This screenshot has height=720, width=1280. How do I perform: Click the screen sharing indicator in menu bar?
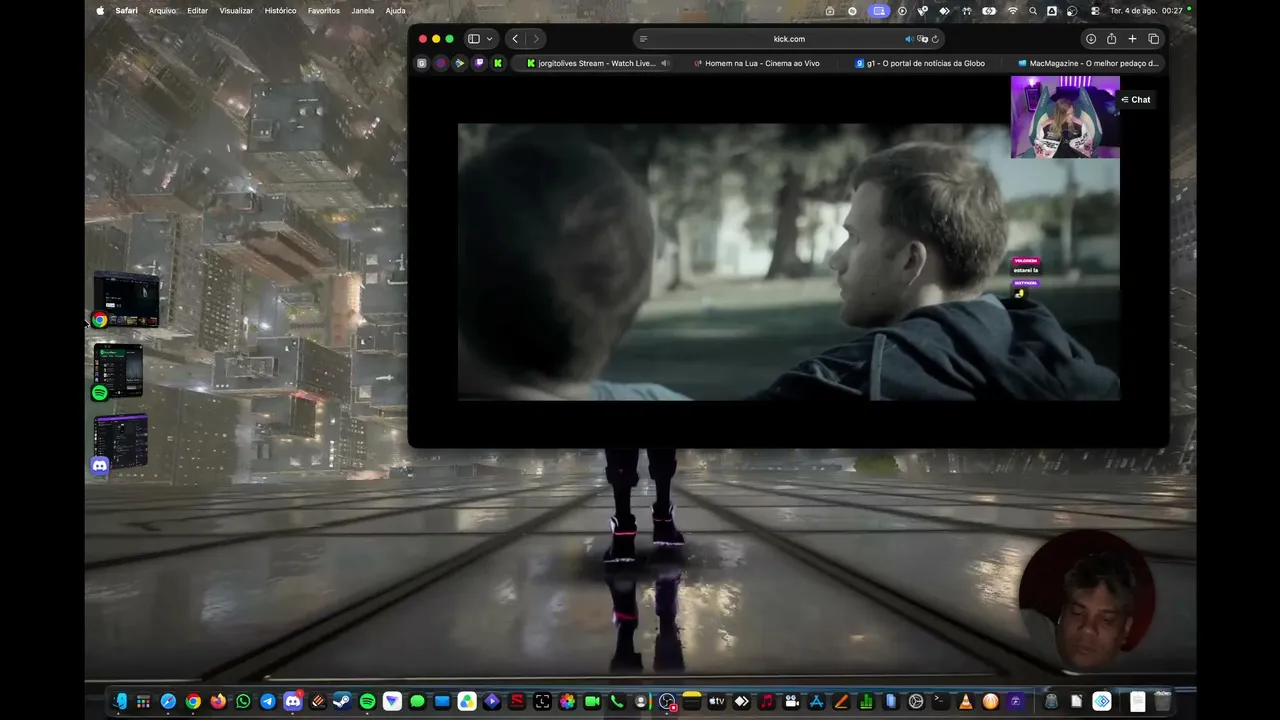(879, 11)
